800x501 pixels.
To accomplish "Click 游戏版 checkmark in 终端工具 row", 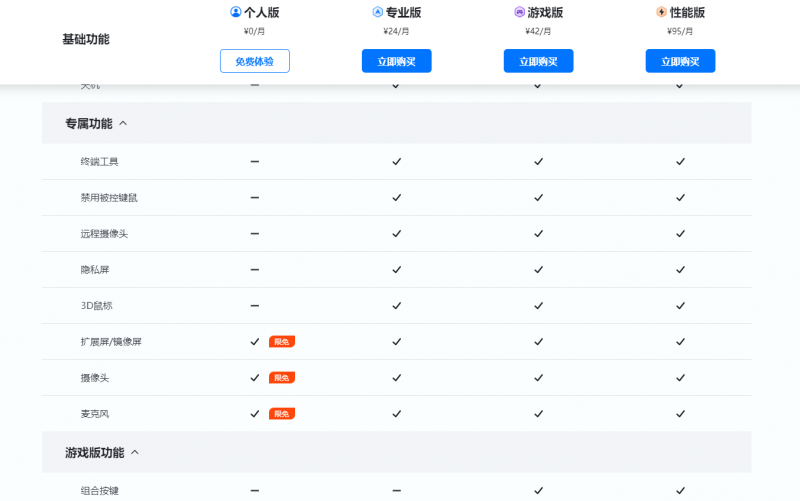I will pos(538,162).
